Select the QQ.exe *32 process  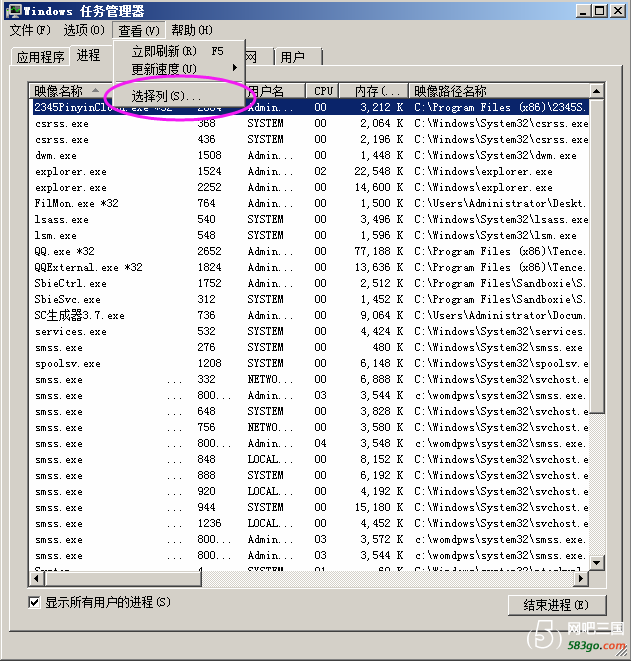point(310,252)
